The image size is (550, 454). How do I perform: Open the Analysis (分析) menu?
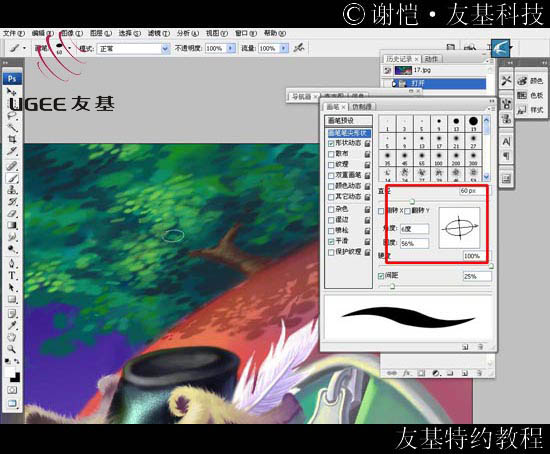pyautogui.click(x=188, y=33)
